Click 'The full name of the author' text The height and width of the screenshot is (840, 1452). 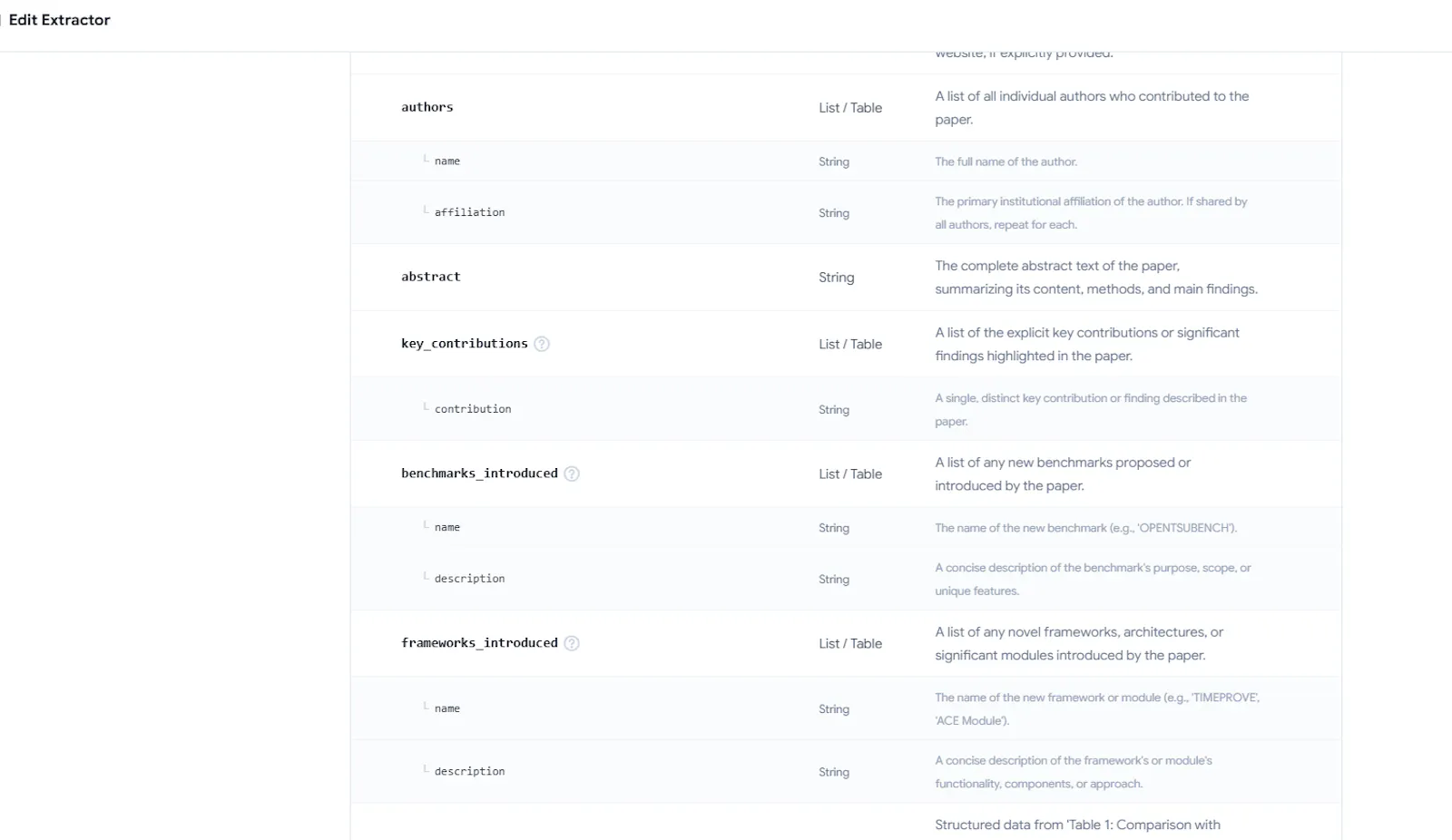point(1006,162)
